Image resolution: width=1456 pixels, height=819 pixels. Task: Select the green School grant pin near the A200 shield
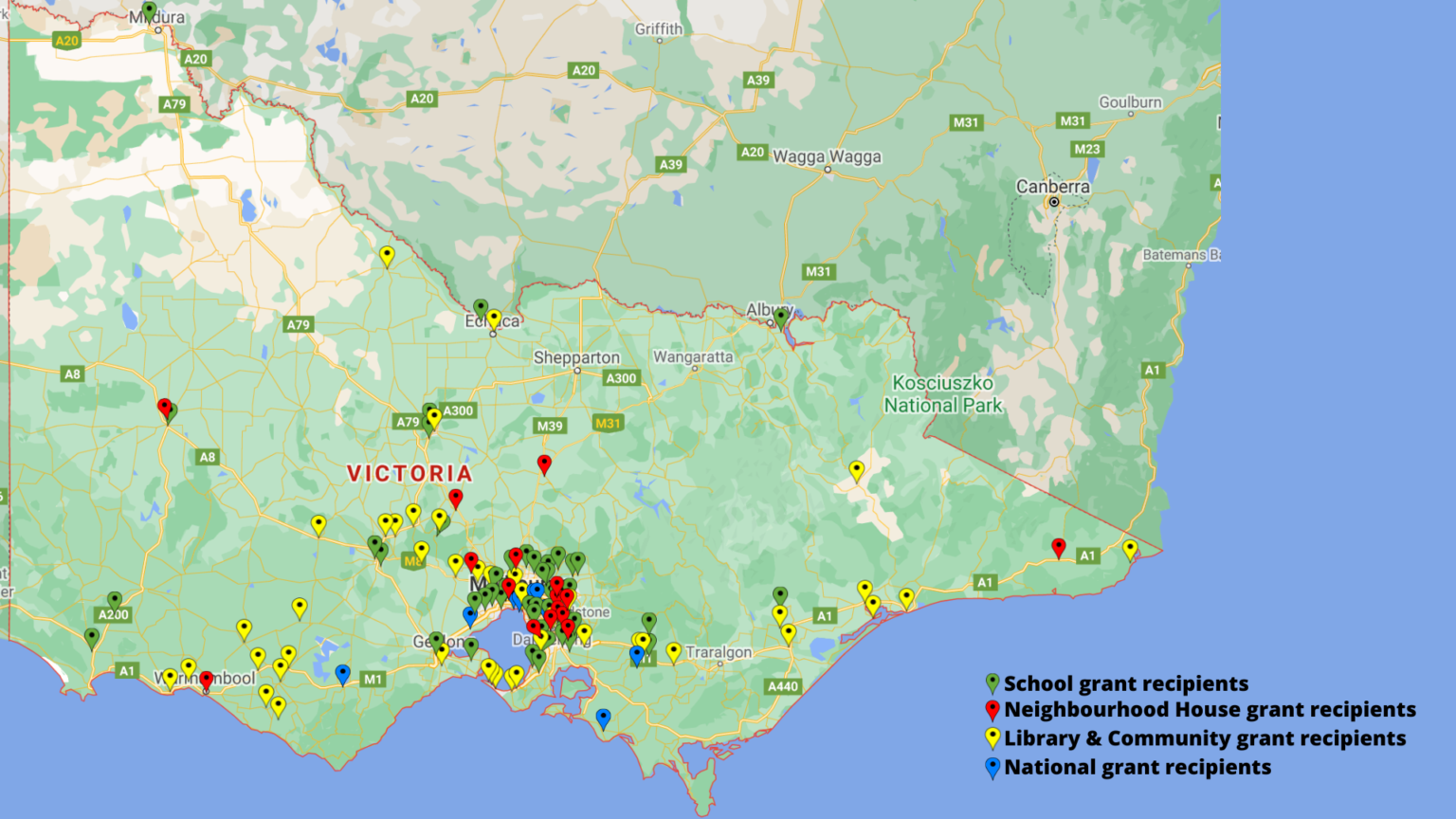tap(116, 599)
